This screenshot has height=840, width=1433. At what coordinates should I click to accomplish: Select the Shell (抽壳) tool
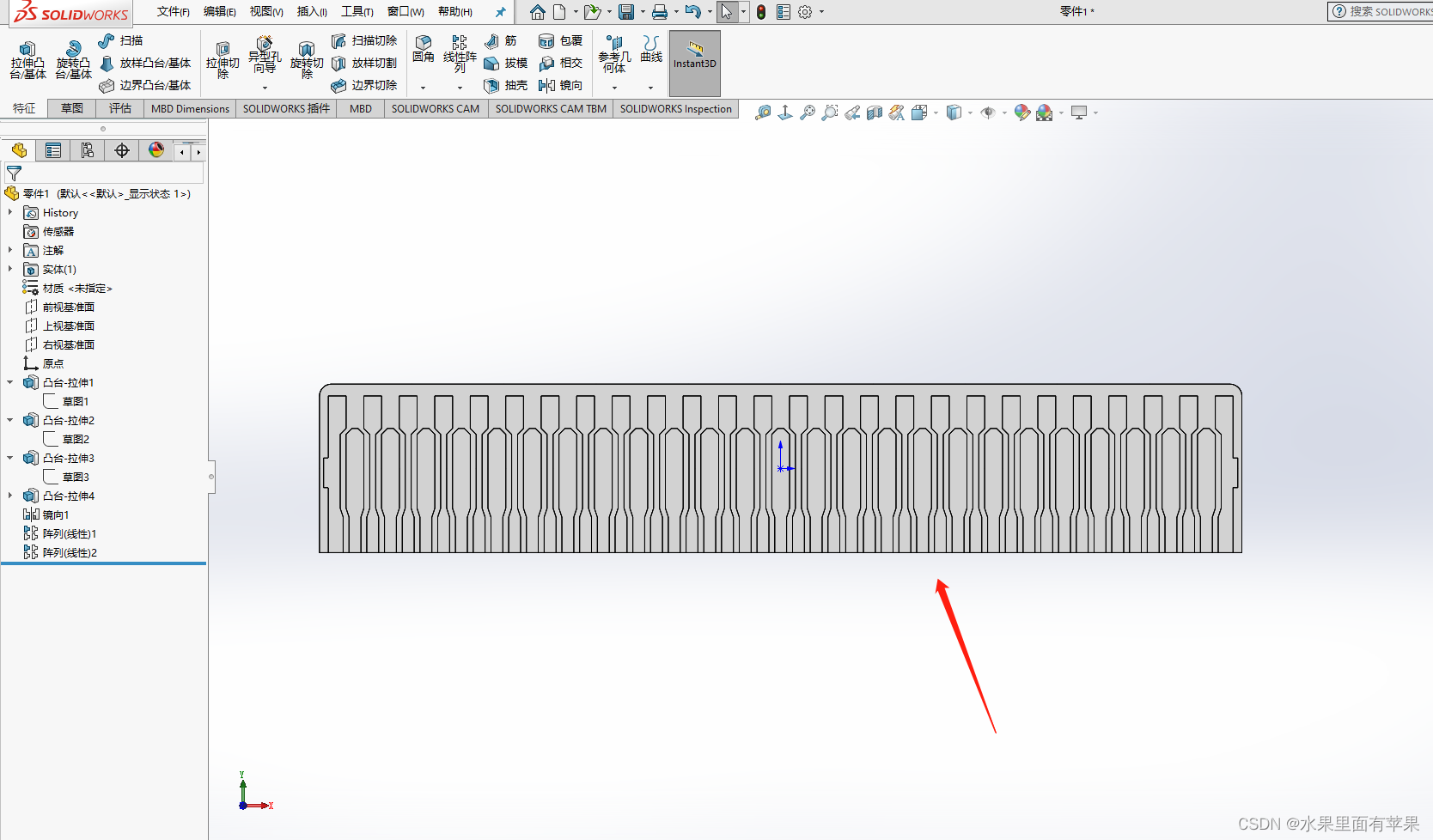(505, 85)
